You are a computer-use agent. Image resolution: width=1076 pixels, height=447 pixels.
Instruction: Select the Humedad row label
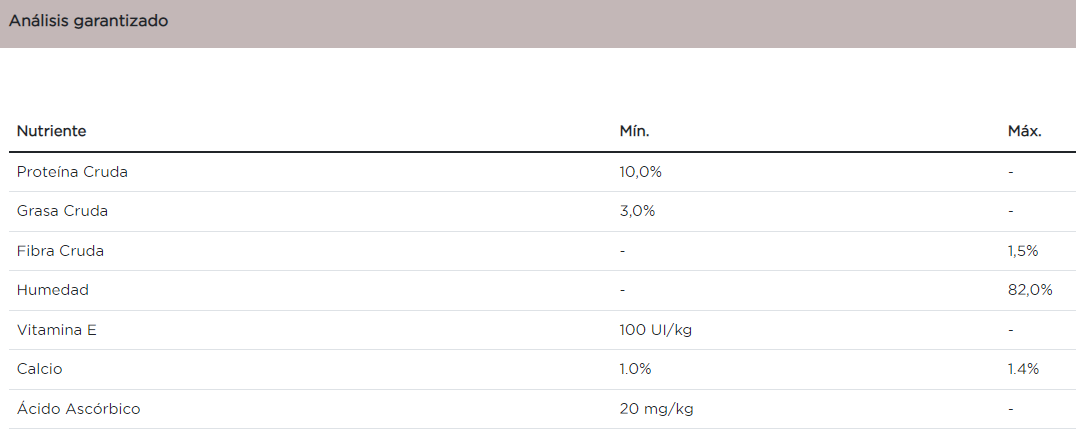click(53, 290)
